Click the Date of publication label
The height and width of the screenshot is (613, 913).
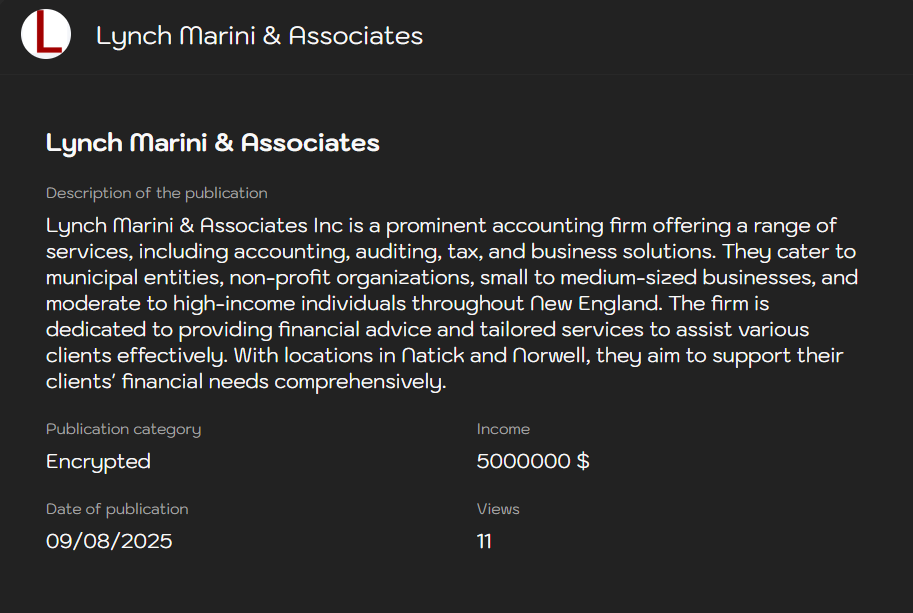click(x=117, y=509)
